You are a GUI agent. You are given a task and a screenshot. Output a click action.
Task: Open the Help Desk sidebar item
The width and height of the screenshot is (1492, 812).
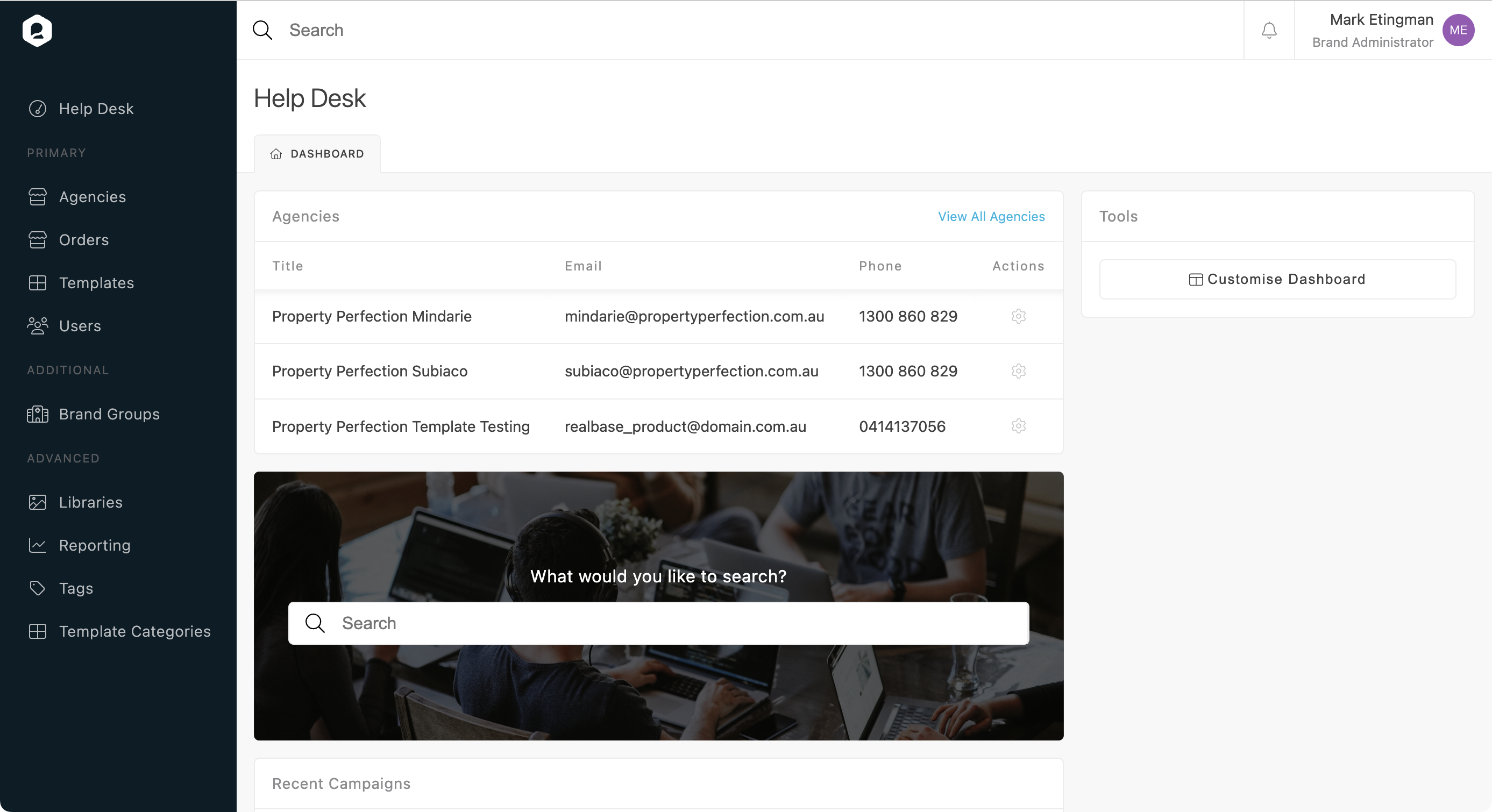coord(96,109)
